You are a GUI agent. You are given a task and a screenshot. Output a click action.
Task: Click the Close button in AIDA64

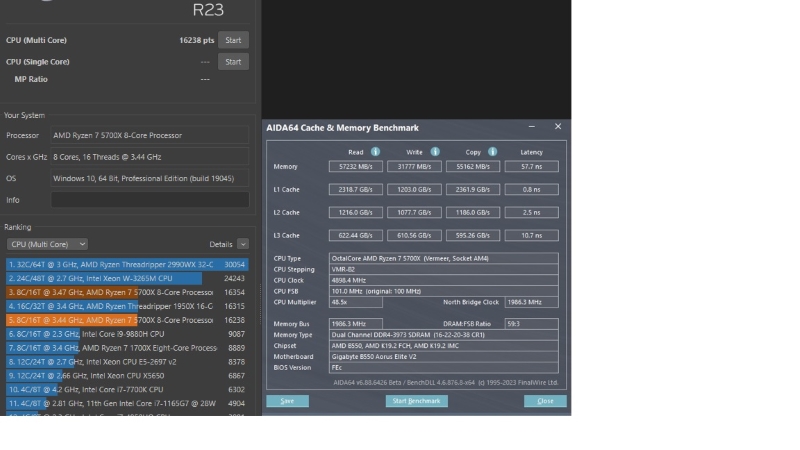[545, 401]
